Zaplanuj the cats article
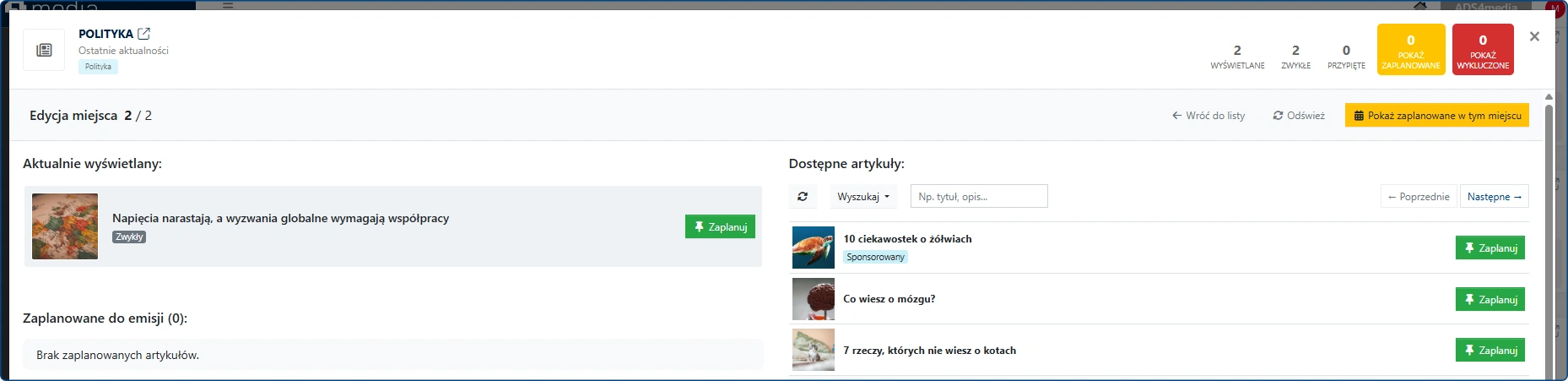1568x381 pixels. [x=1490, y=350]
